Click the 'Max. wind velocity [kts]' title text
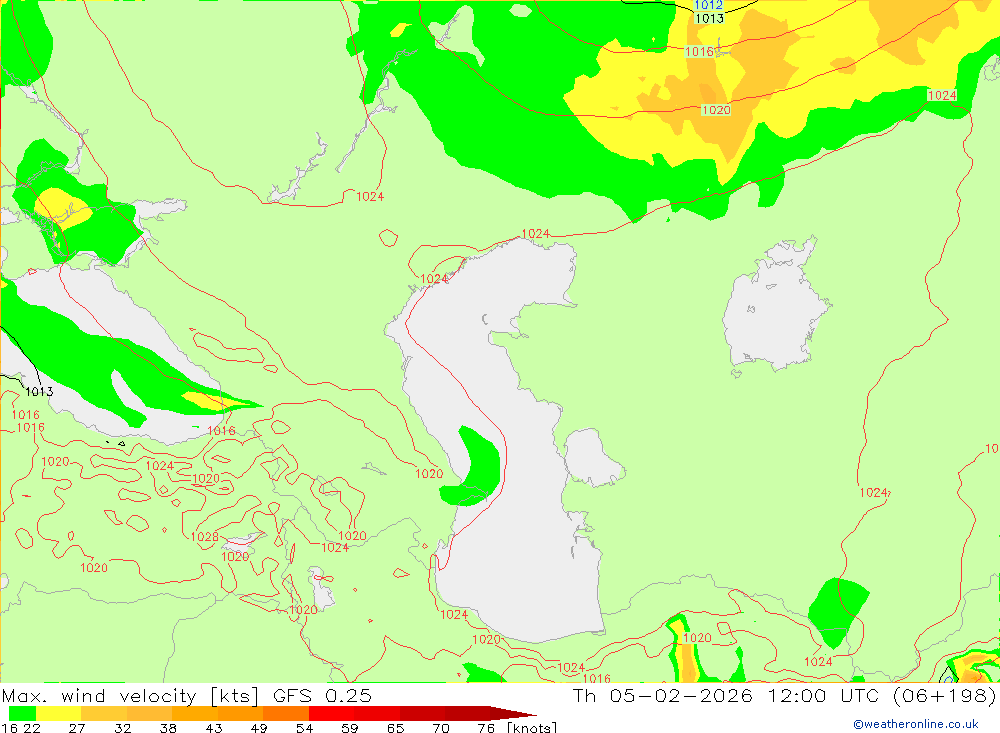 point(131,695)
